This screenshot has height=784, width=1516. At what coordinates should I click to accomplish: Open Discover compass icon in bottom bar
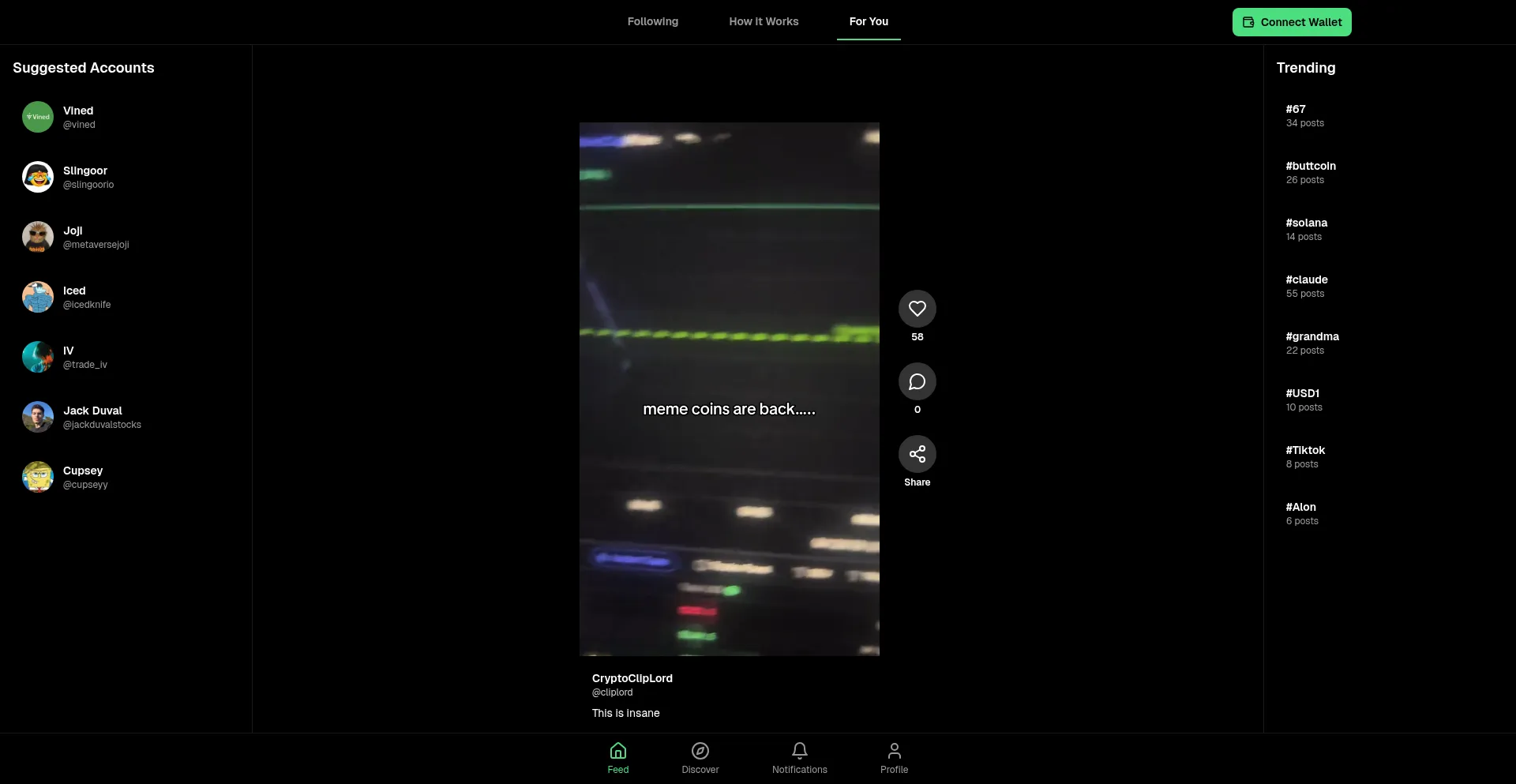click(x=700, y=751)
